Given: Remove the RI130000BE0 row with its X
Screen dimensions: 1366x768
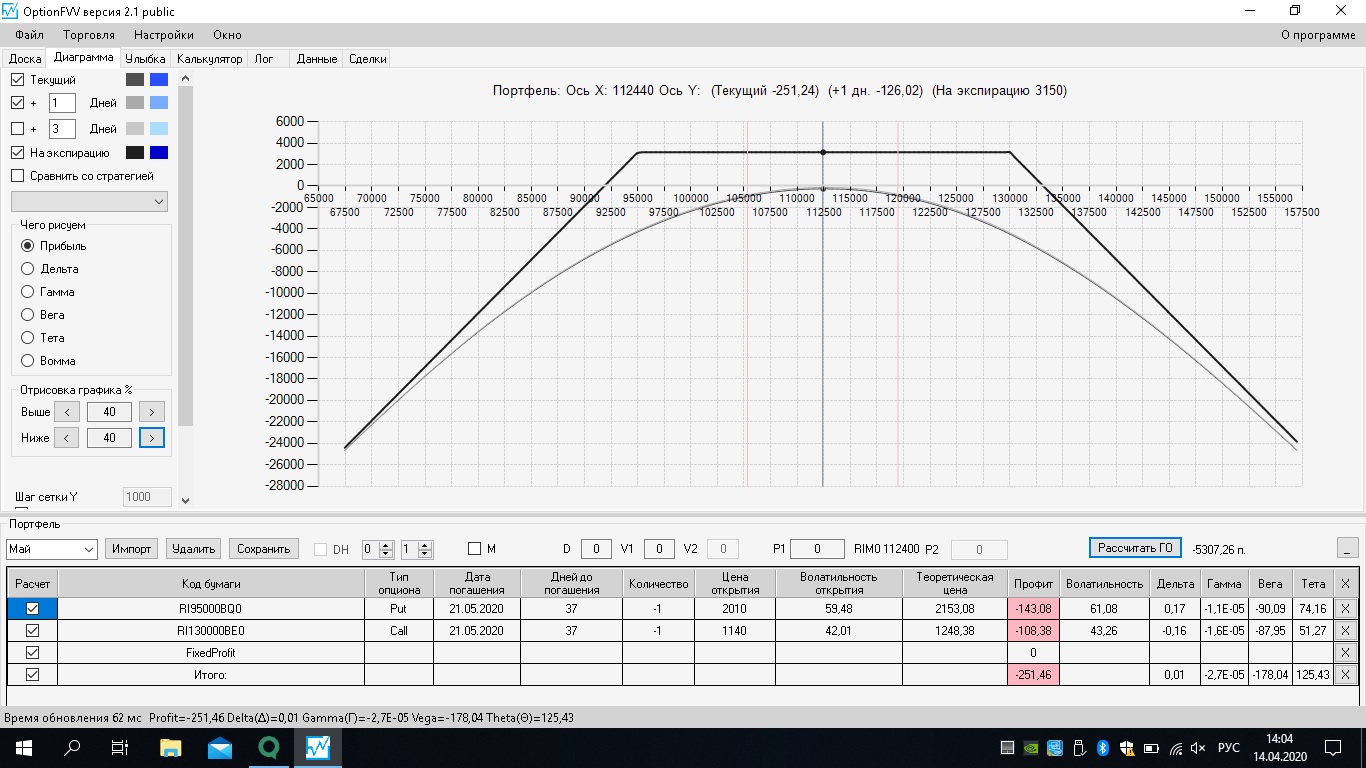Looking at the screenshot, I should point(1344,630).
